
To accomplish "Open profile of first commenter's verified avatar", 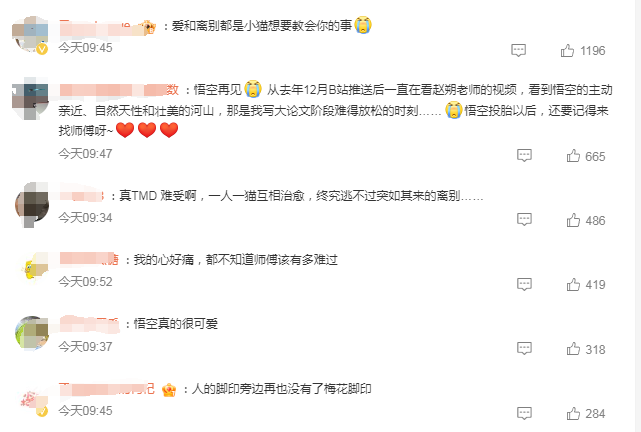I will coord(30,34).
